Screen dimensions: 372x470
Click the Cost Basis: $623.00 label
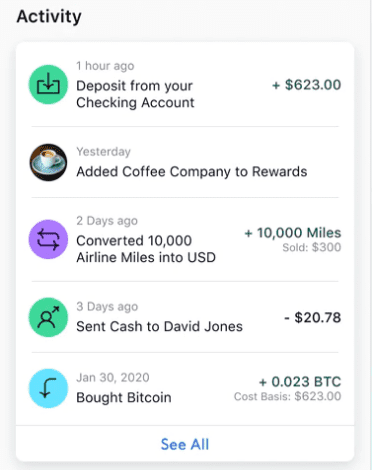click(x=288, y=396)
